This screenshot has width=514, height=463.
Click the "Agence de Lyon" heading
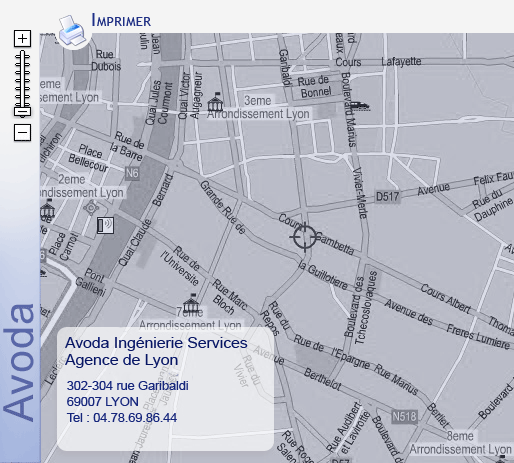(x=121, y=360)
